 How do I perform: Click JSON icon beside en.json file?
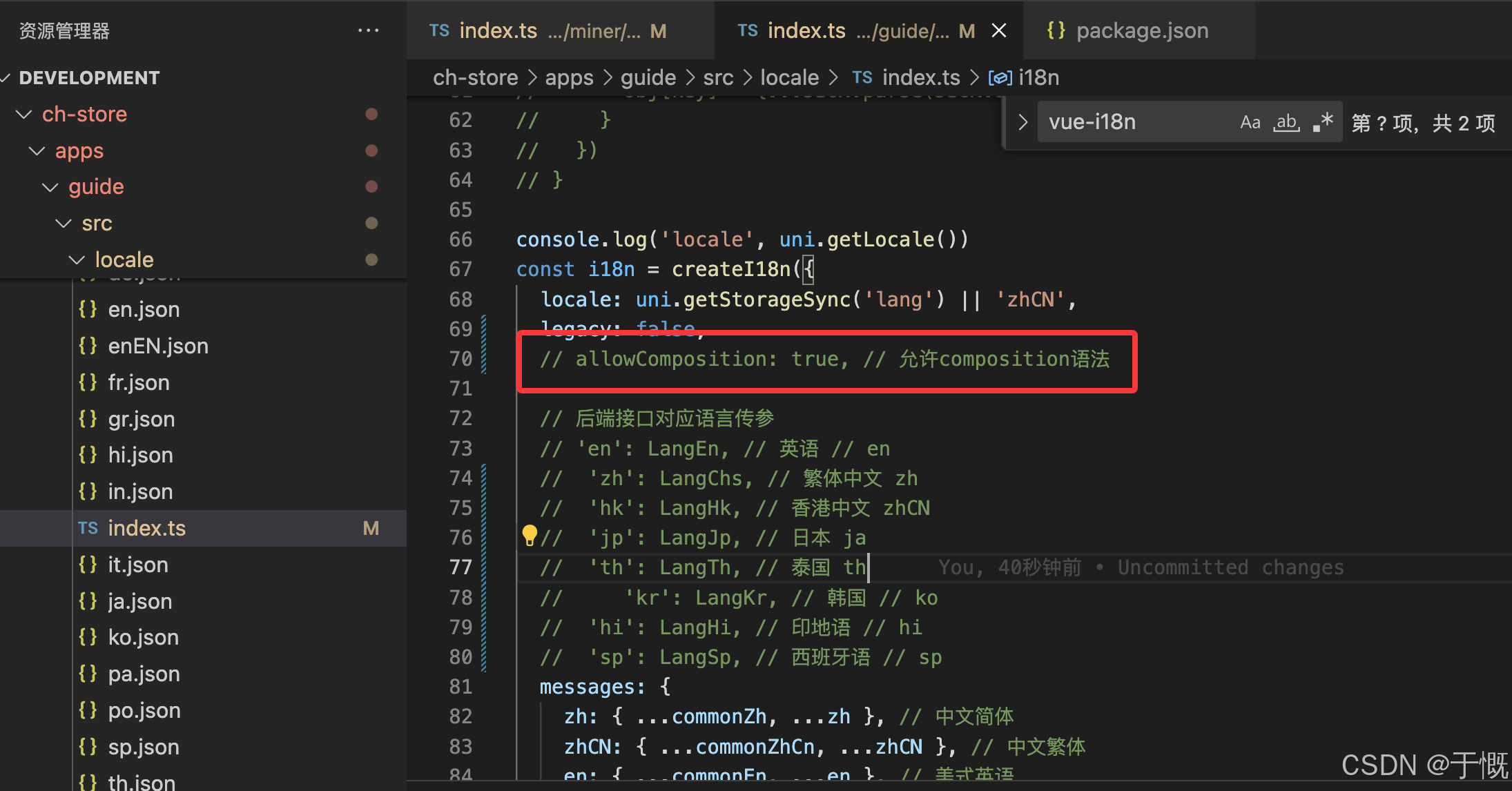pos(88,309)
